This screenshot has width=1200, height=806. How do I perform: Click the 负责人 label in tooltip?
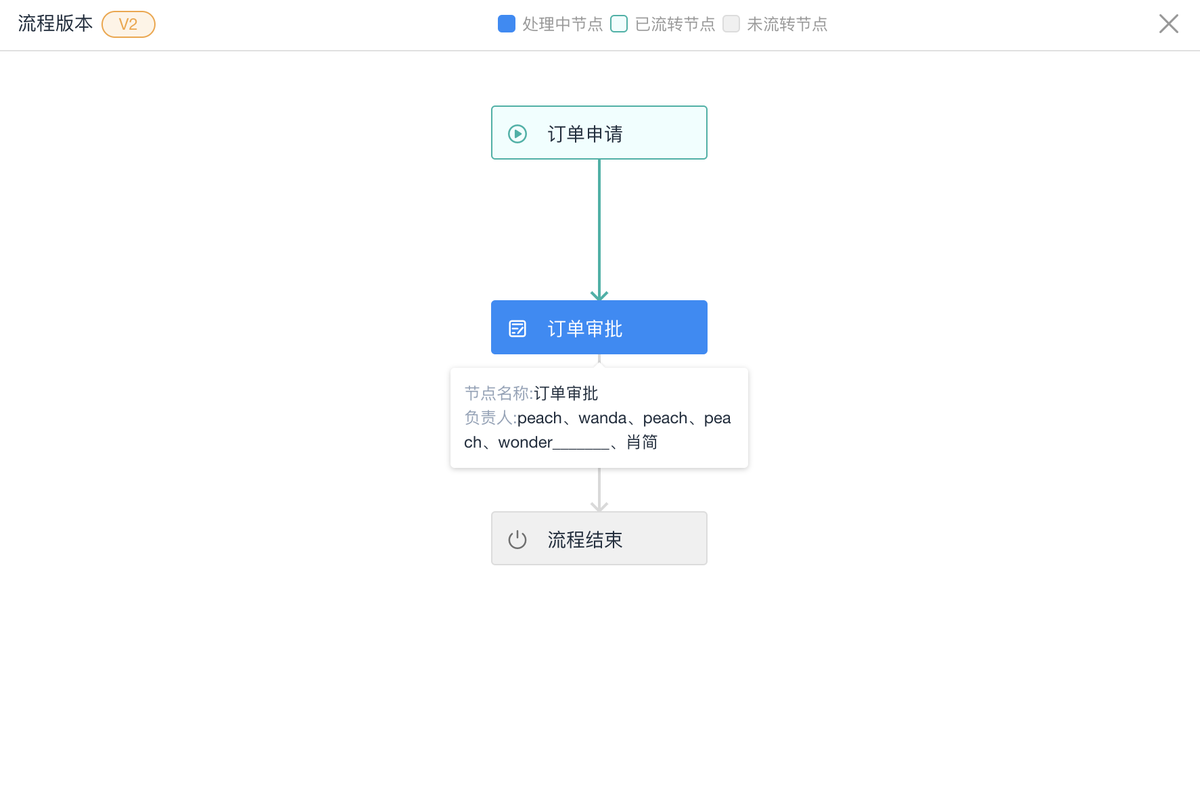490,418
